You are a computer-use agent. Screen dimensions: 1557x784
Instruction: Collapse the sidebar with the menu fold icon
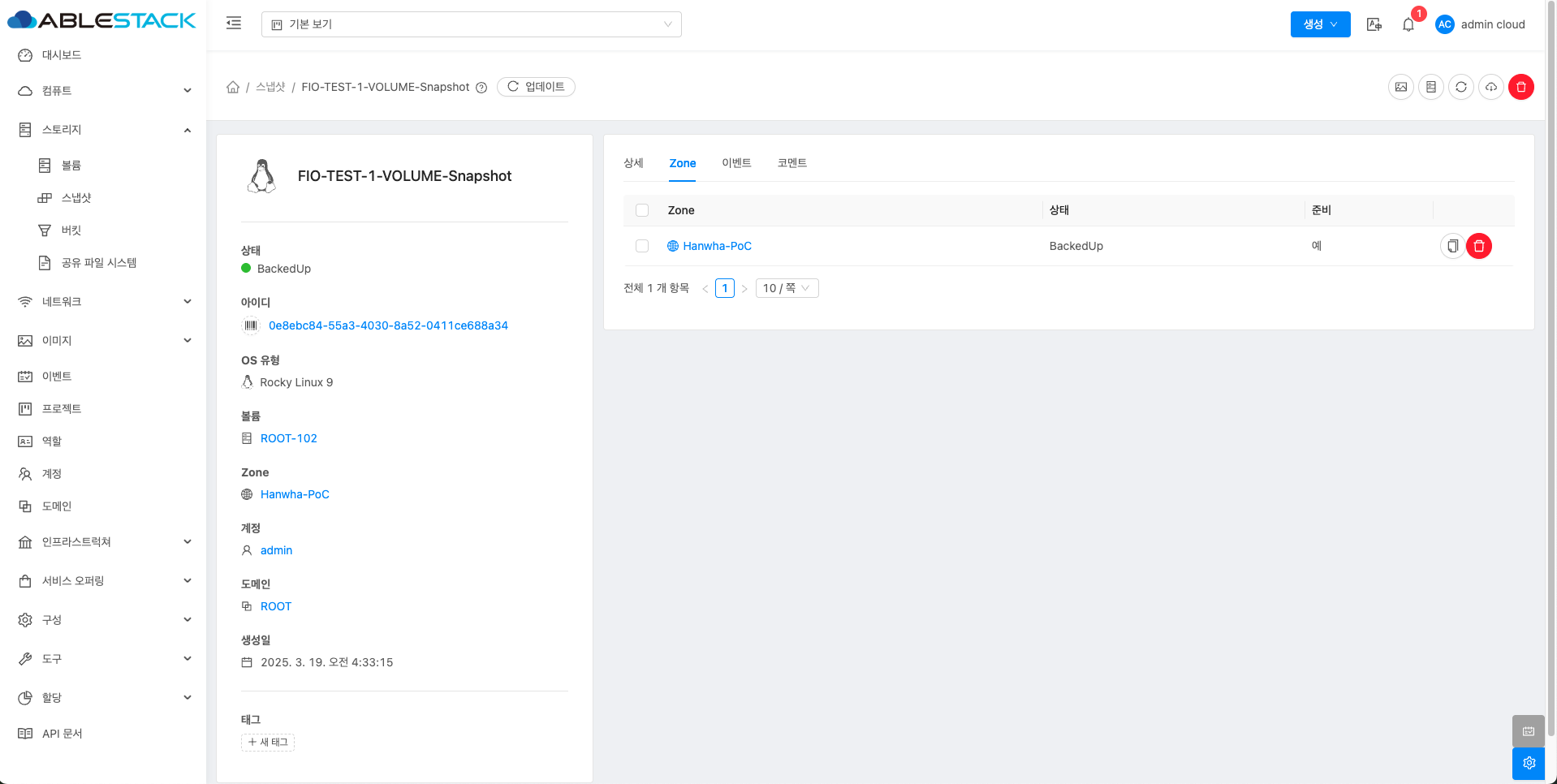coord(234,24)
